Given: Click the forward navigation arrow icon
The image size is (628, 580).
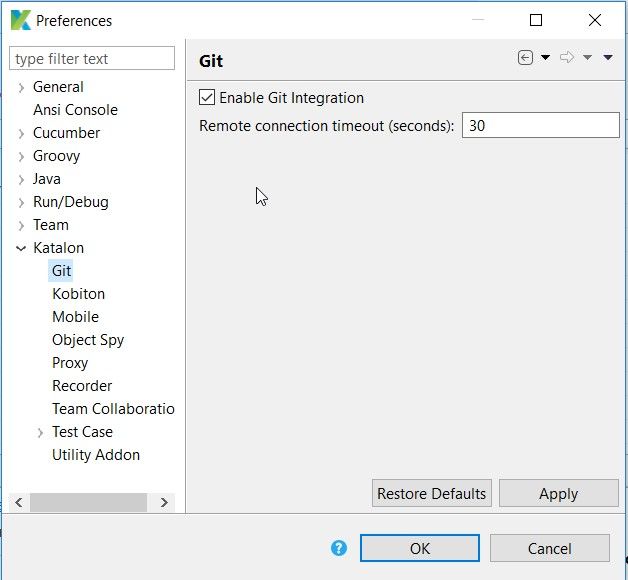Looking at the screenshot, I should [x=567, y=58].
